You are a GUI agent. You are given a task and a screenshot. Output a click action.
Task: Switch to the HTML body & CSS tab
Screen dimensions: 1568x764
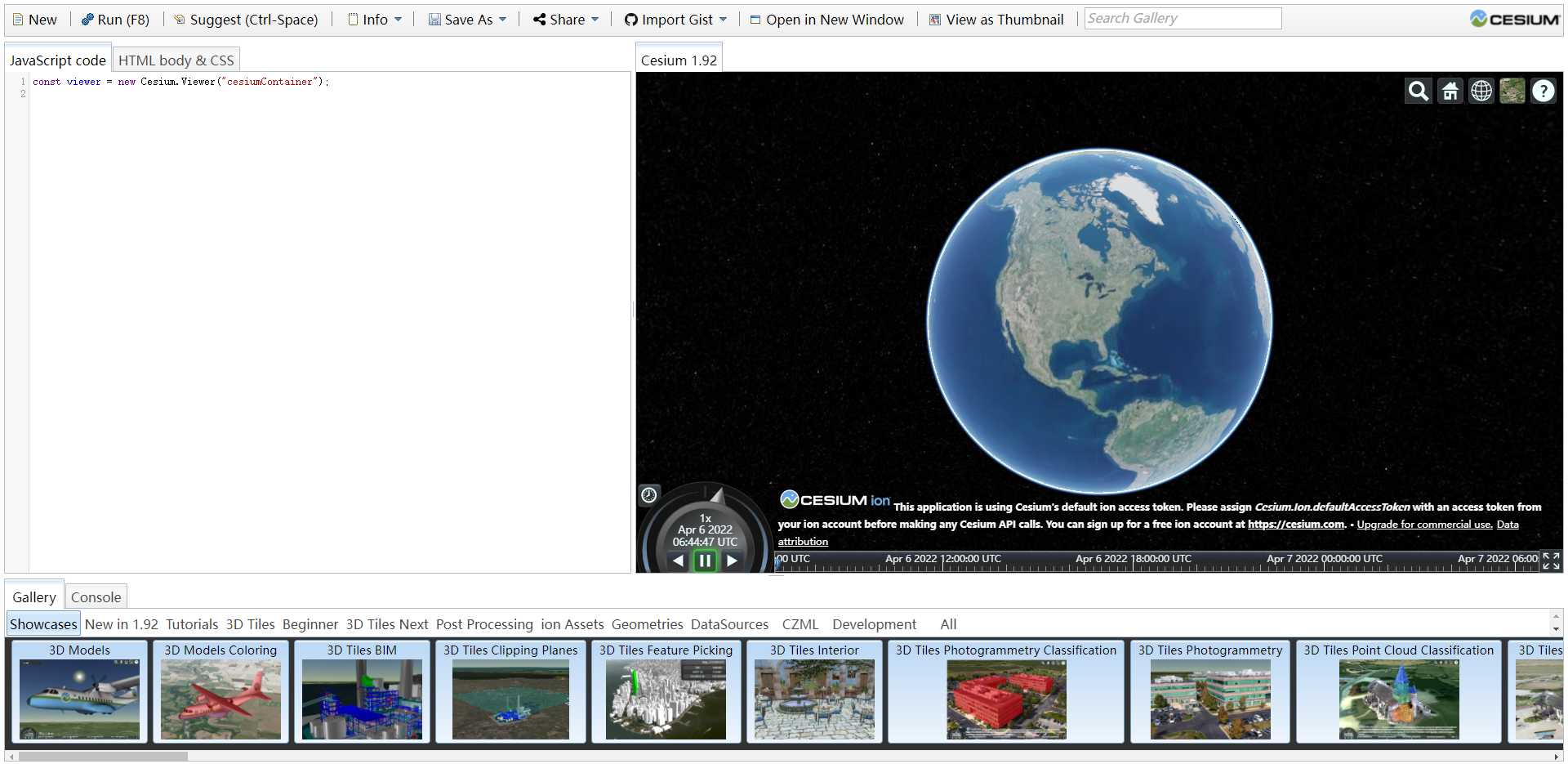click(175, 59)
